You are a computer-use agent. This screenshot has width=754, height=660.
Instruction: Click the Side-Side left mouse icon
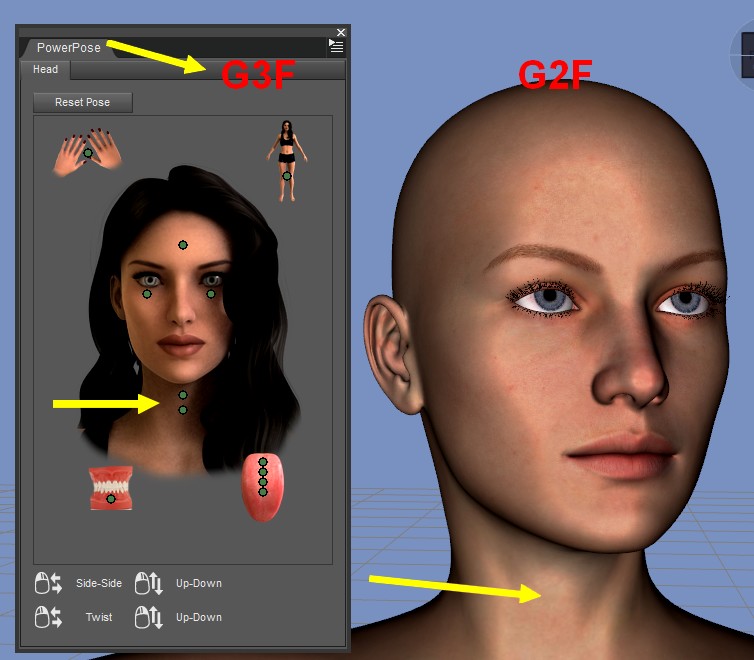49,583
